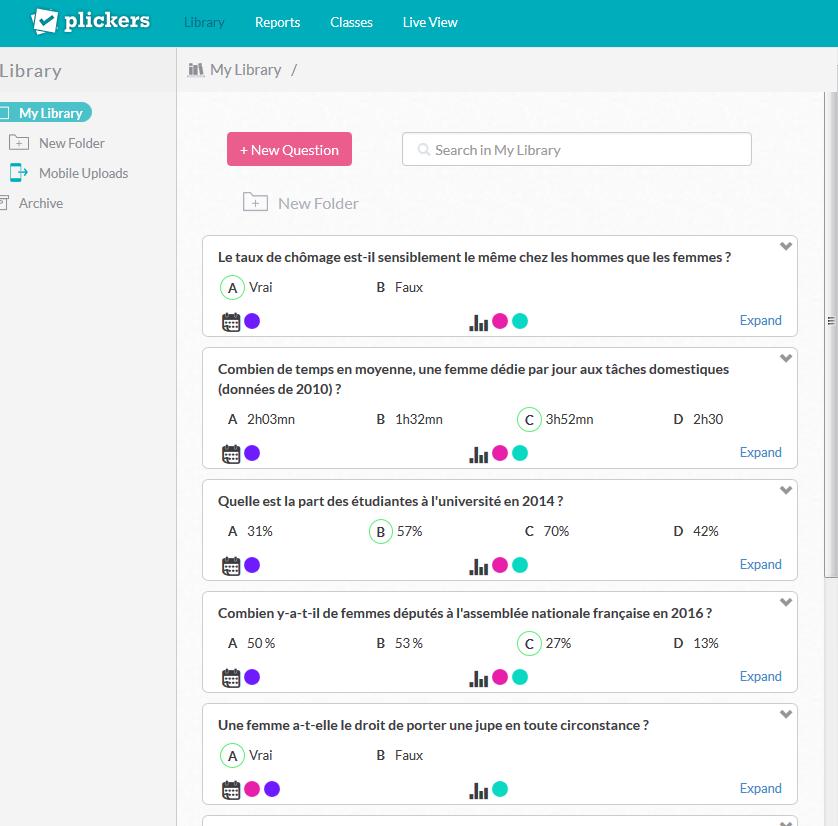Click the Mobile Uploads icon in sidebar

tap(18, 173)
